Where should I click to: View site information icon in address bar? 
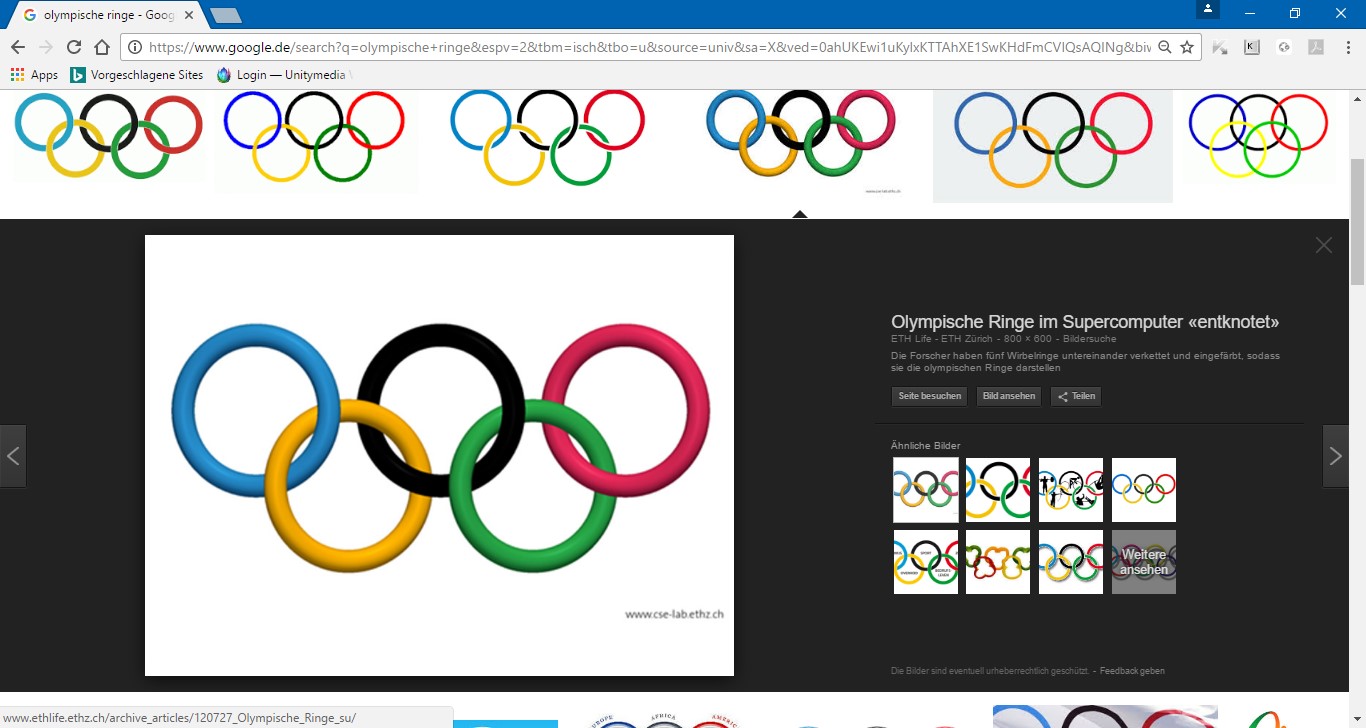[136, 47]
